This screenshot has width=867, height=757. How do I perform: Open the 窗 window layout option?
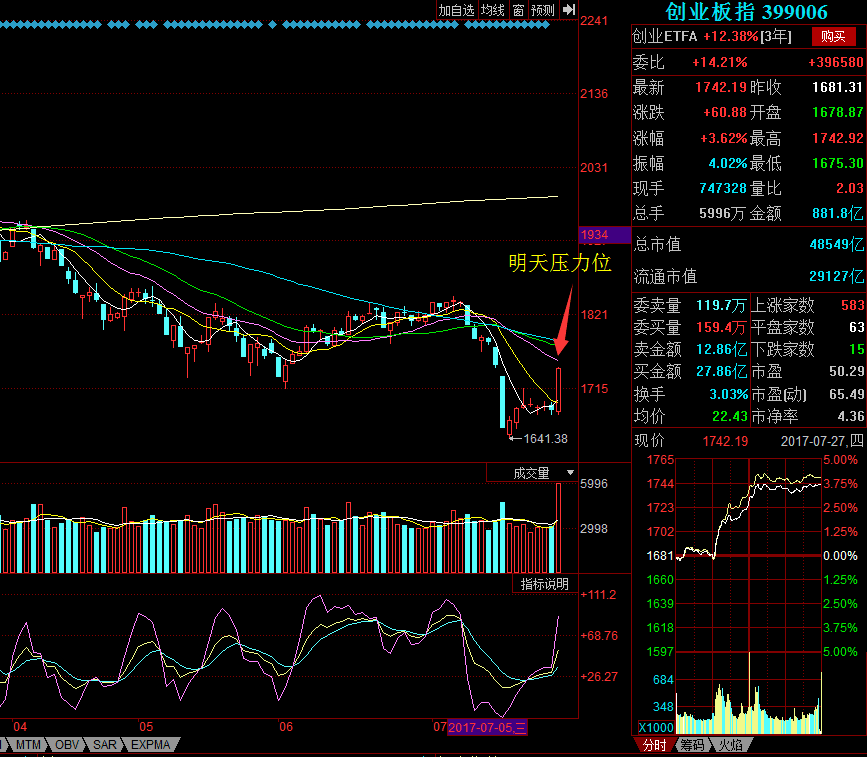pyautogui.click(x=518, y=10)
